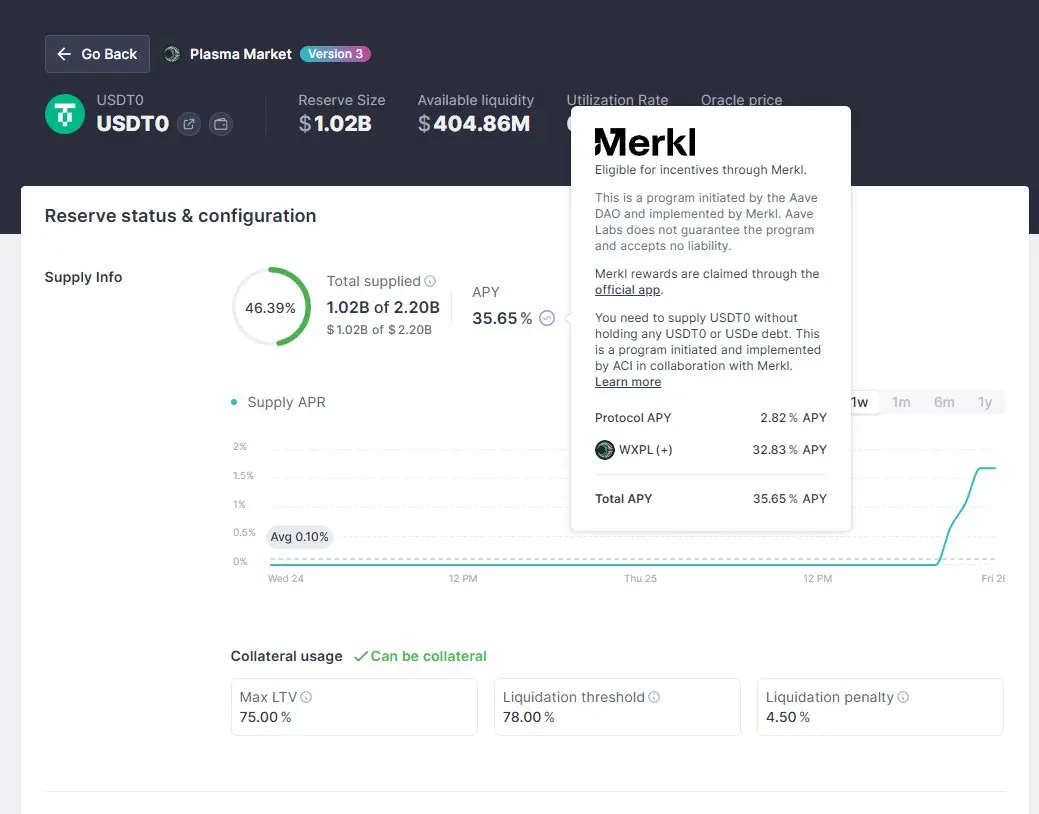Open the official app link

tap(628, 290)
